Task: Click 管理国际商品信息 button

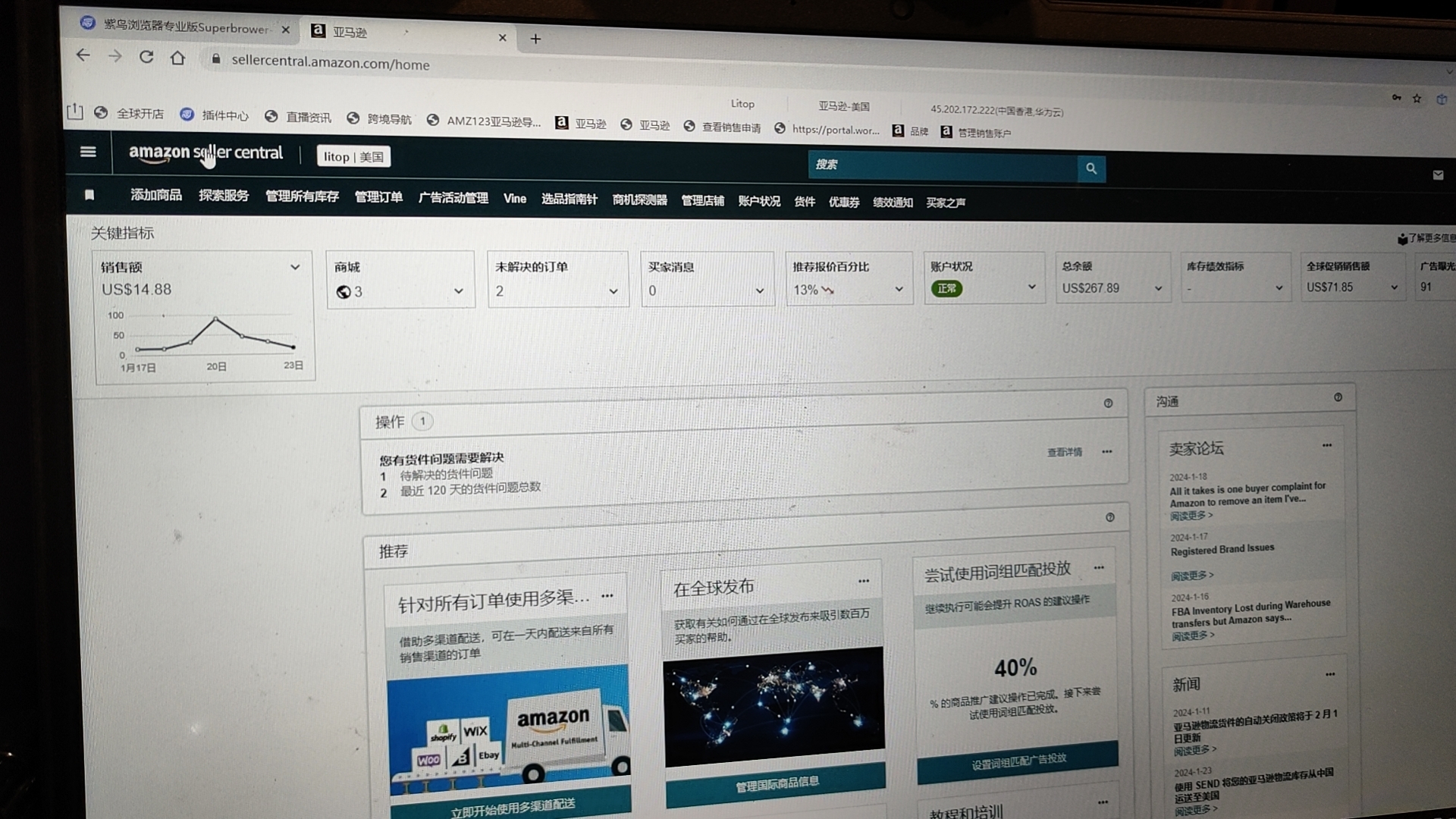Action: coord(776,783)
